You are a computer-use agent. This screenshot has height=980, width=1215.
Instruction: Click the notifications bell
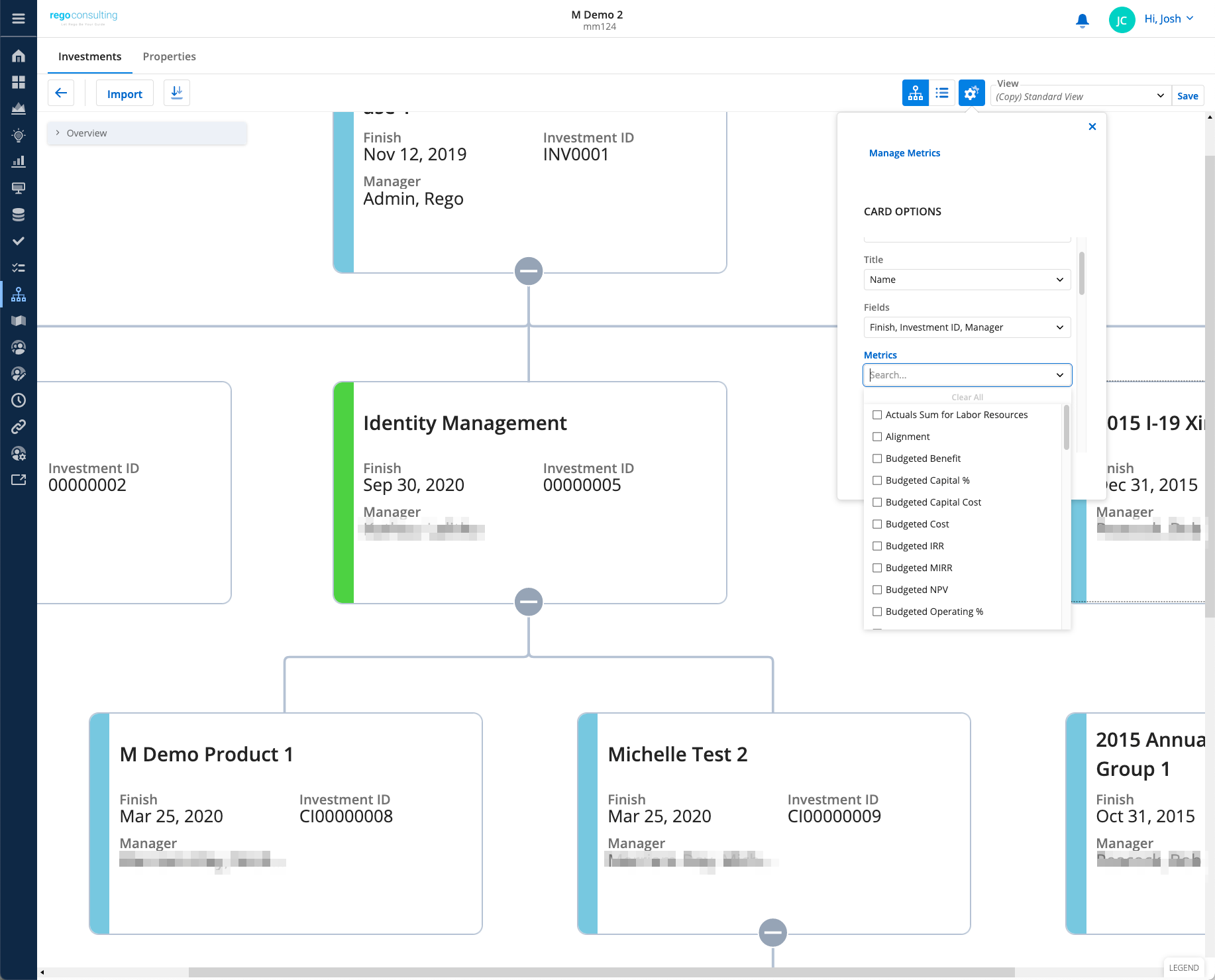point(1083,21)
